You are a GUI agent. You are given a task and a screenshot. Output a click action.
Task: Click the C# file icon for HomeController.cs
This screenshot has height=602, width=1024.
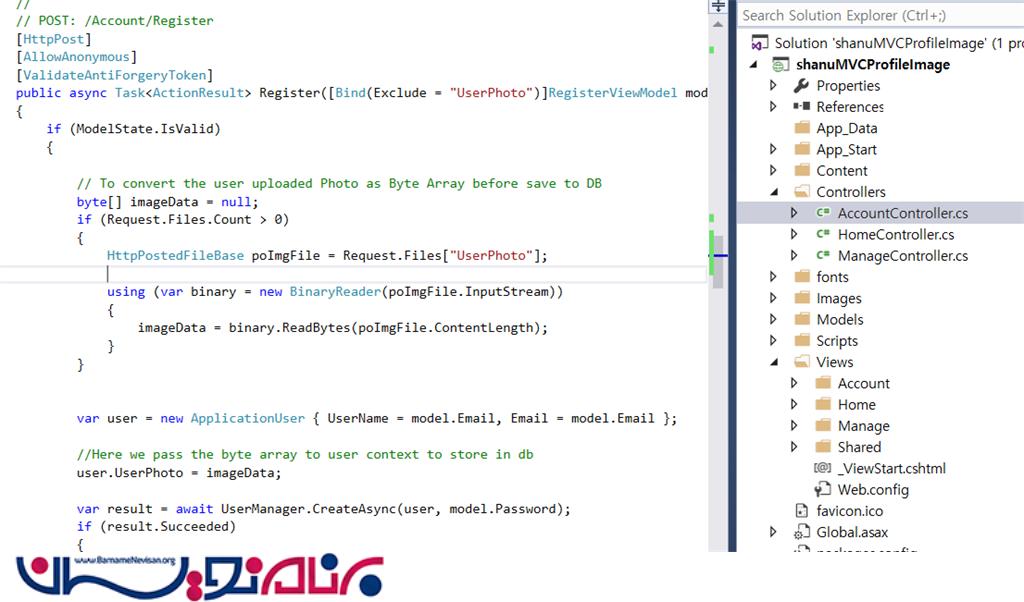point(823,234)
